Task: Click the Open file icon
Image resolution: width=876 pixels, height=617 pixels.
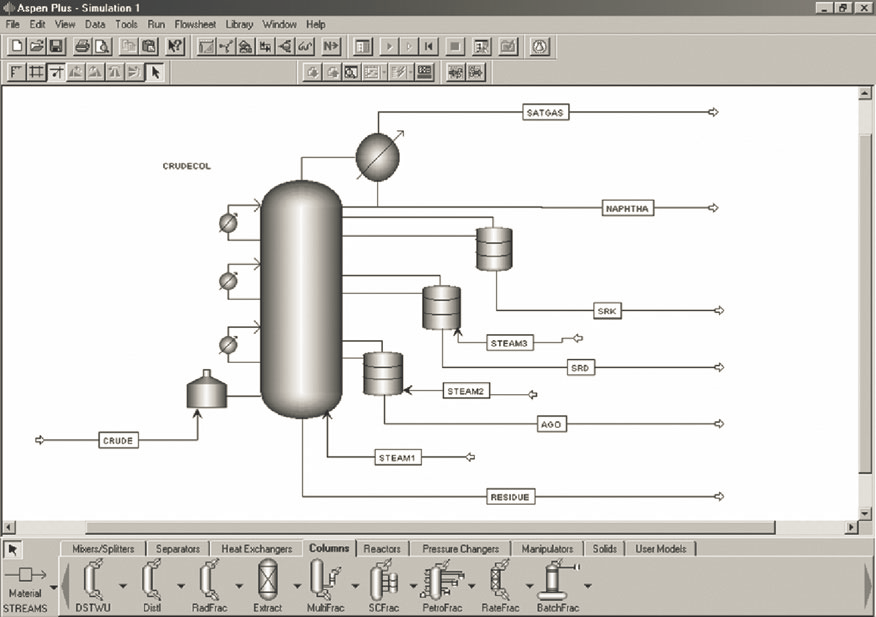Action: [x=36, y=46]
